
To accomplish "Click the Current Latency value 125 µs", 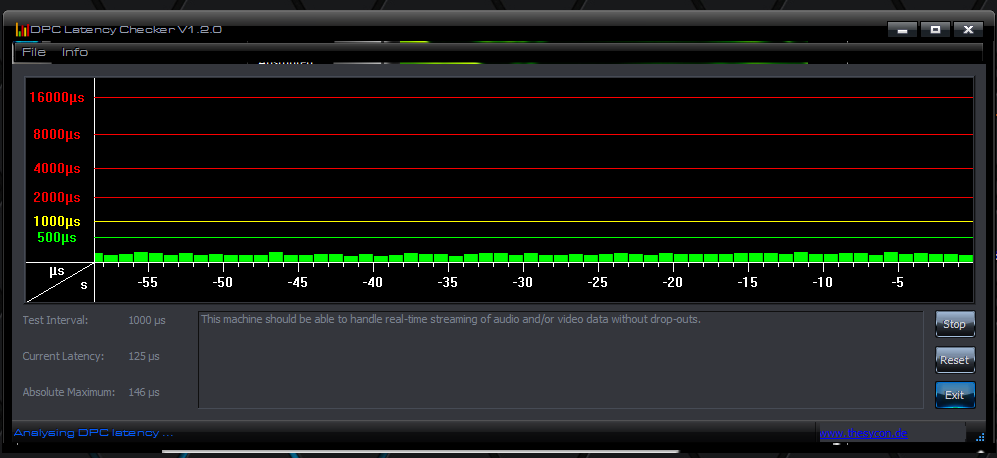I will pyautogui.click(x=146, y=356).
